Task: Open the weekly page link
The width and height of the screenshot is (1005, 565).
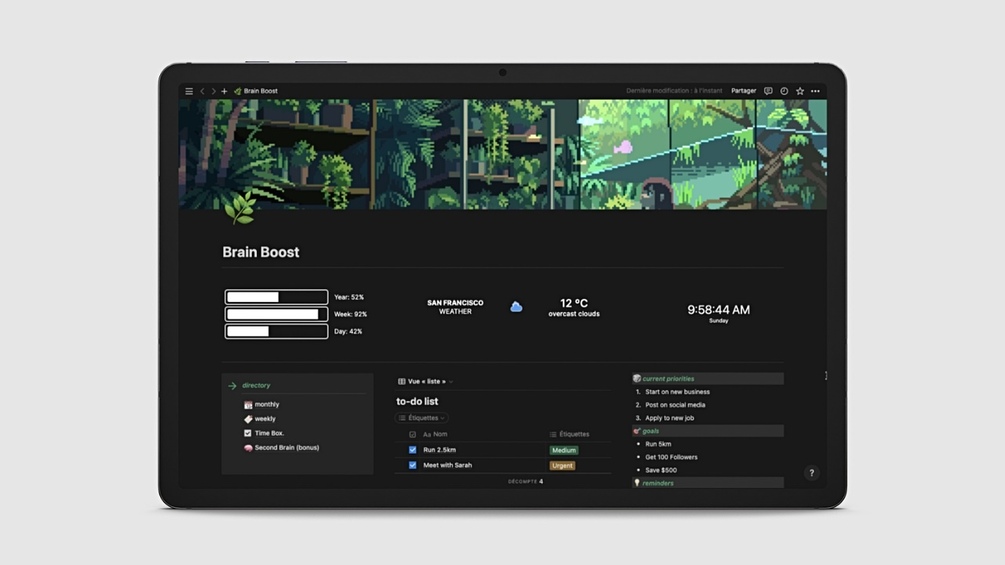Action: click(x=265, y=418)
